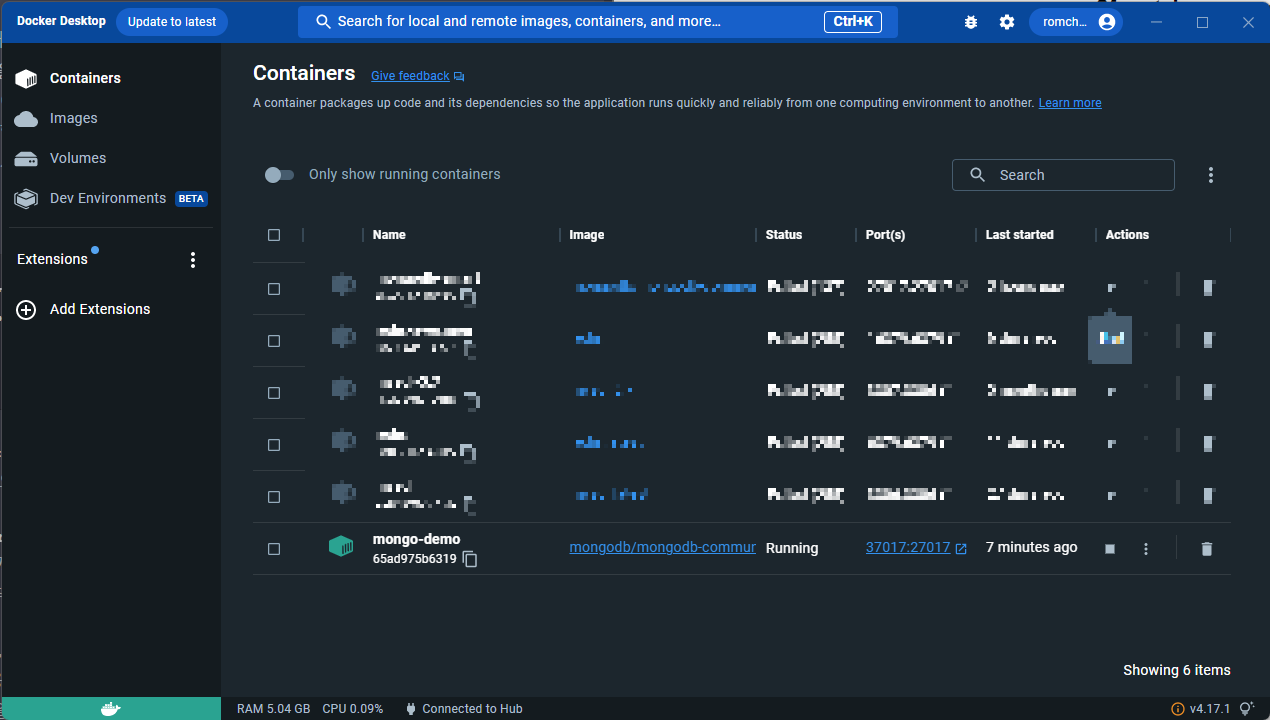This screenshot has width=1270, height=720.
Task: Click the third row container icon
Action: [343, 390]
